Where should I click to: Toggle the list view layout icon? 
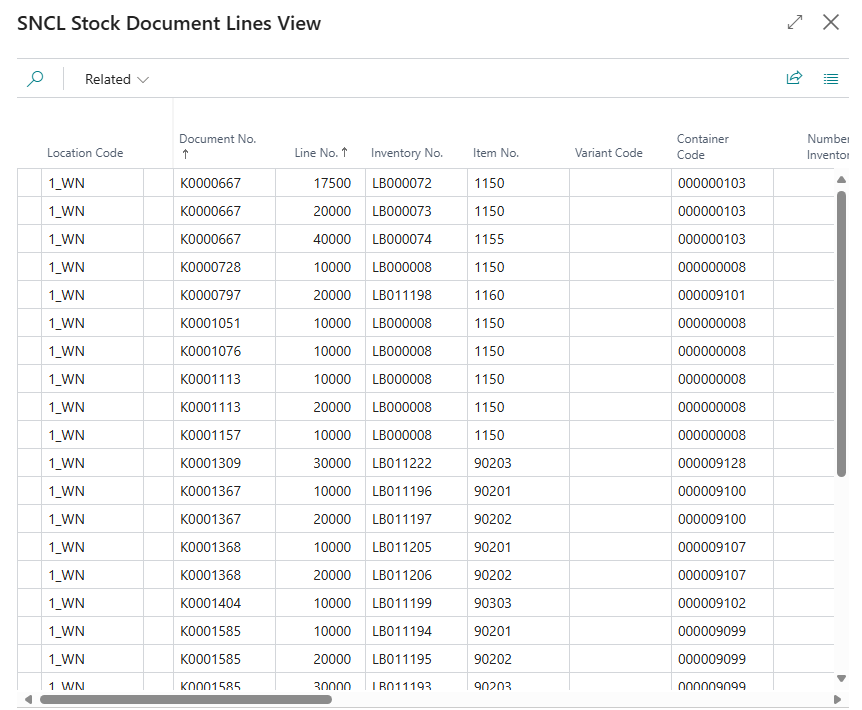click(830, 79)
